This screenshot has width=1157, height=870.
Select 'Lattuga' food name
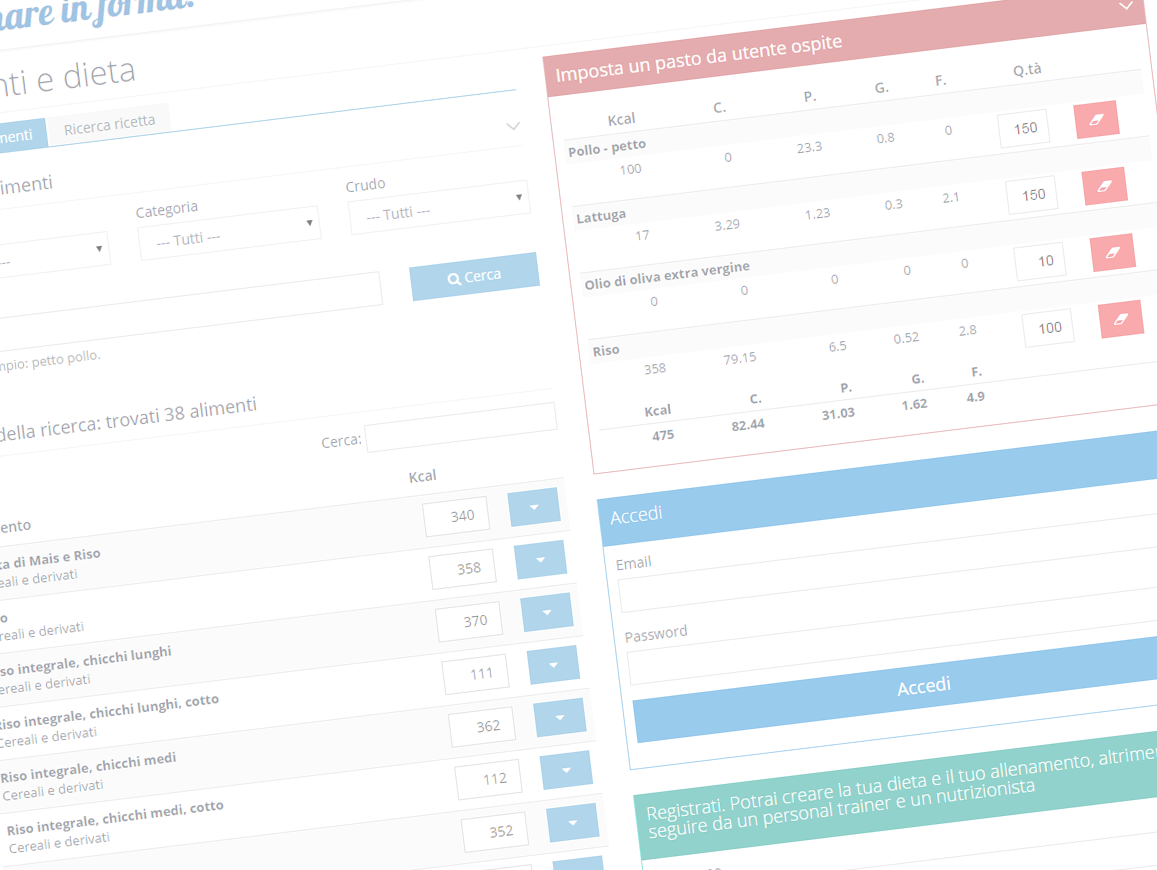[x=601, y=216]
